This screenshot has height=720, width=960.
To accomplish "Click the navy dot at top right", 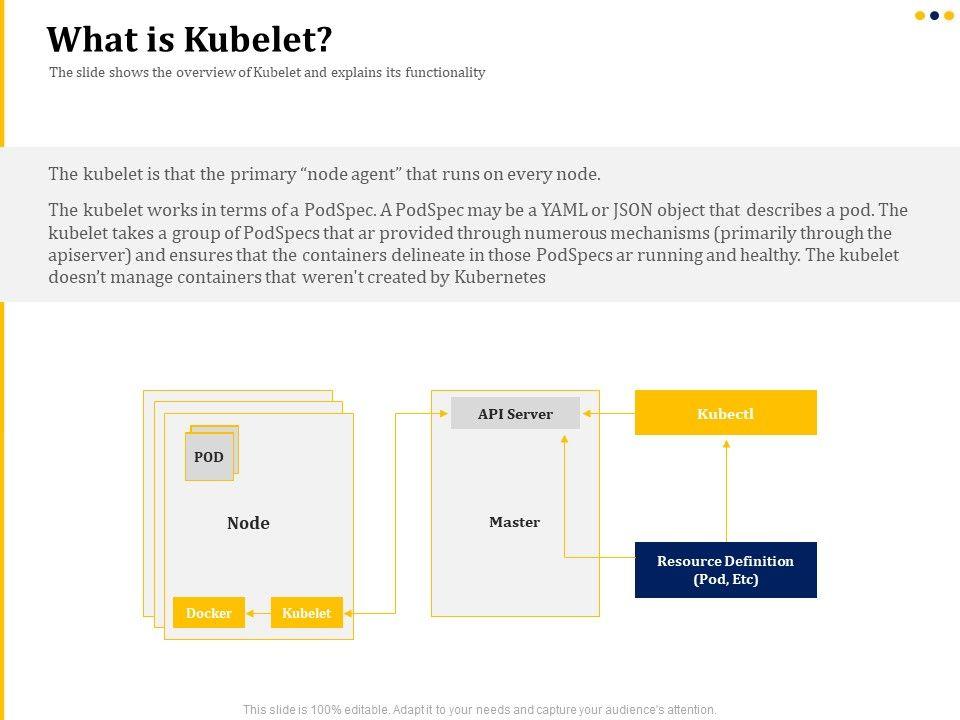I will pyautogui.click(x=935, y=16).
